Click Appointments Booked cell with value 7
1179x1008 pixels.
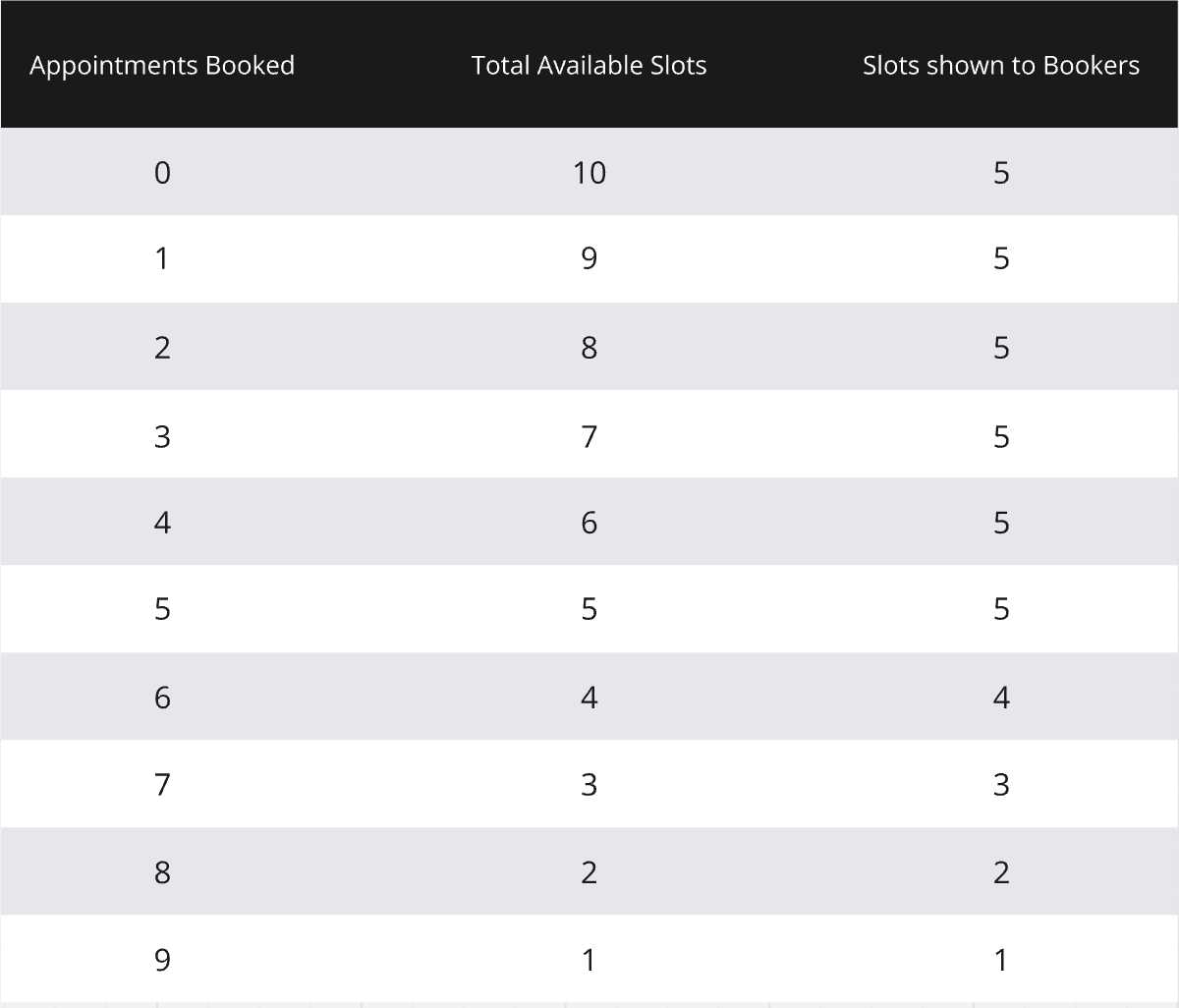pos(162,785)
